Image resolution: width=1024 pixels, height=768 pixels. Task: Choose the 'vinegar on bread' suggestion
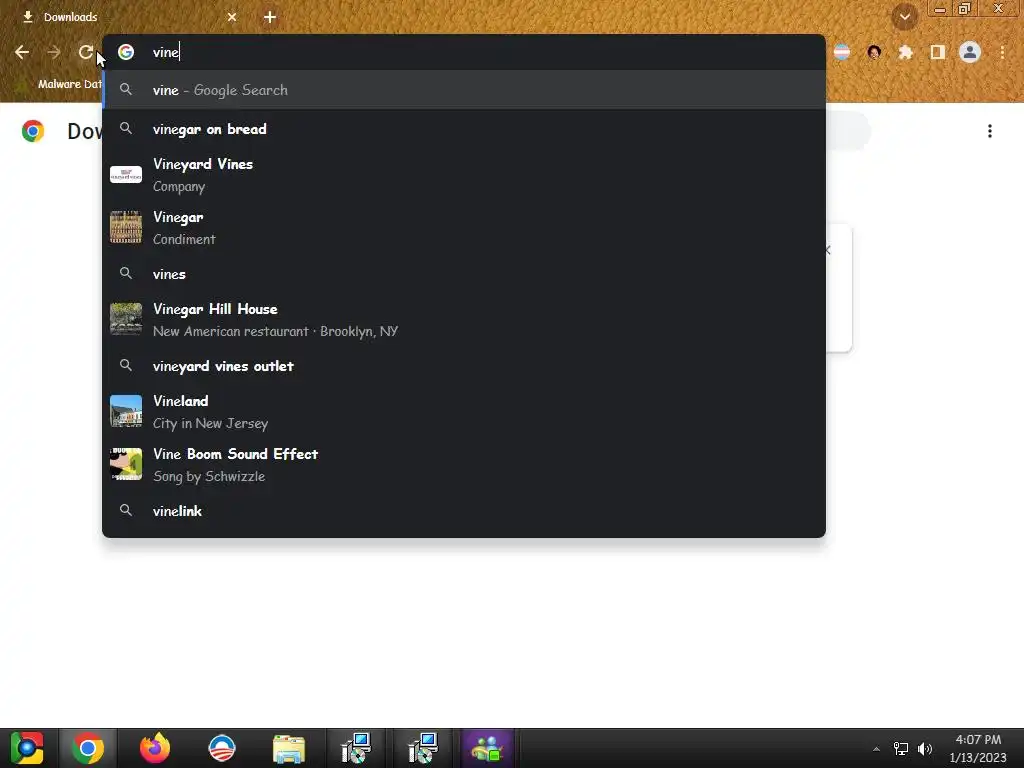coord(464,129)
